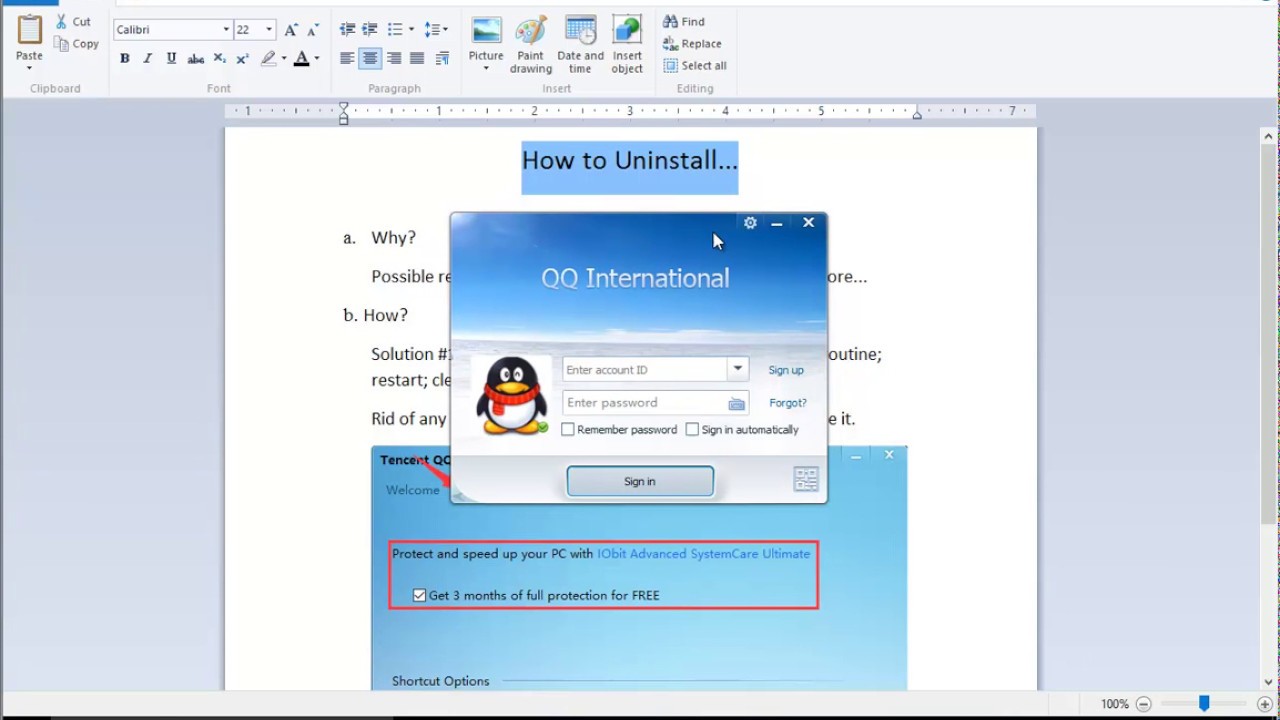This screenshot has width=1280, height=720.
Task: Cut the selected text
Action: tap(72, 21)
